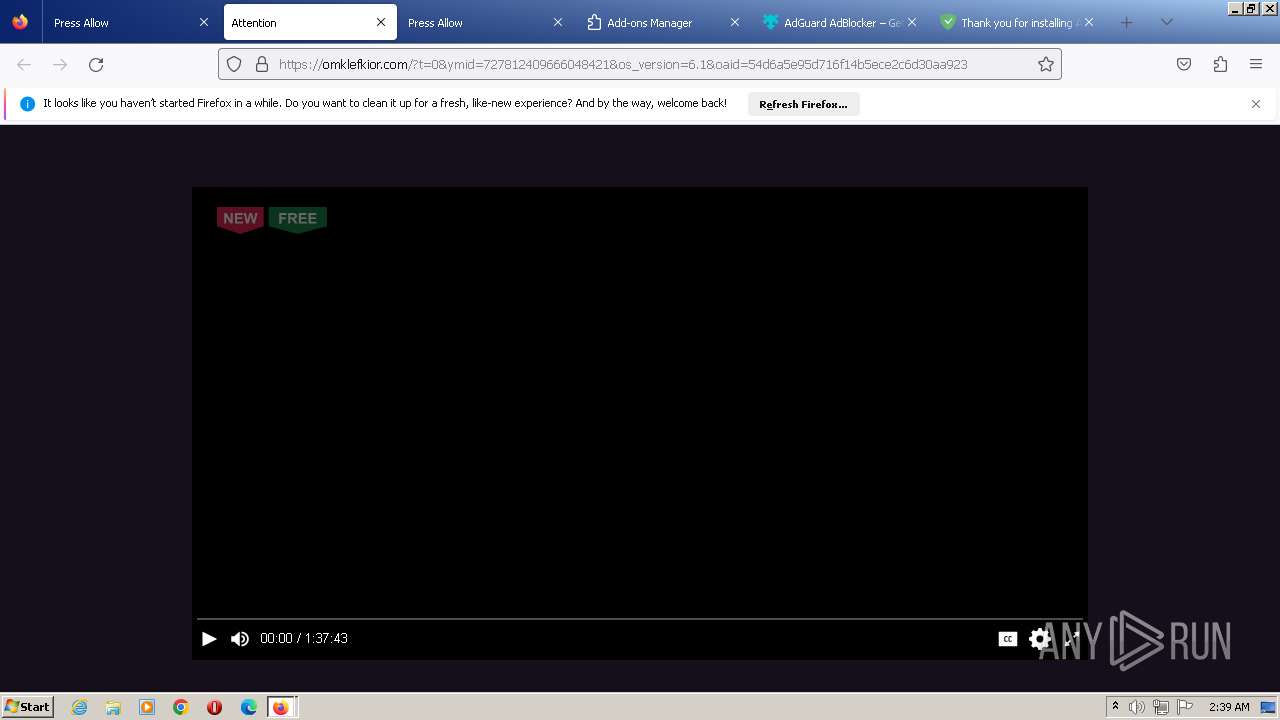Image resolution: width=1280 pixels, height=720 pixels.
Task: Launch Google Chrome from the taskbar
Action: [x=181, y=707]
